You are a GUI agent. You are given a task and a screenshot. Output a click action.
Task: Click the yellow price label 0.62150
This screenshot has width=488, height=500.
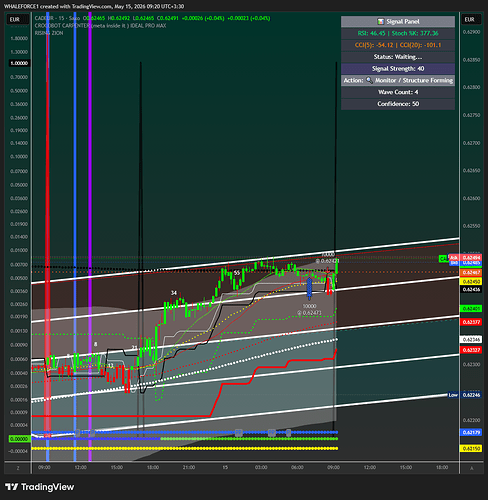pos(470,449)
